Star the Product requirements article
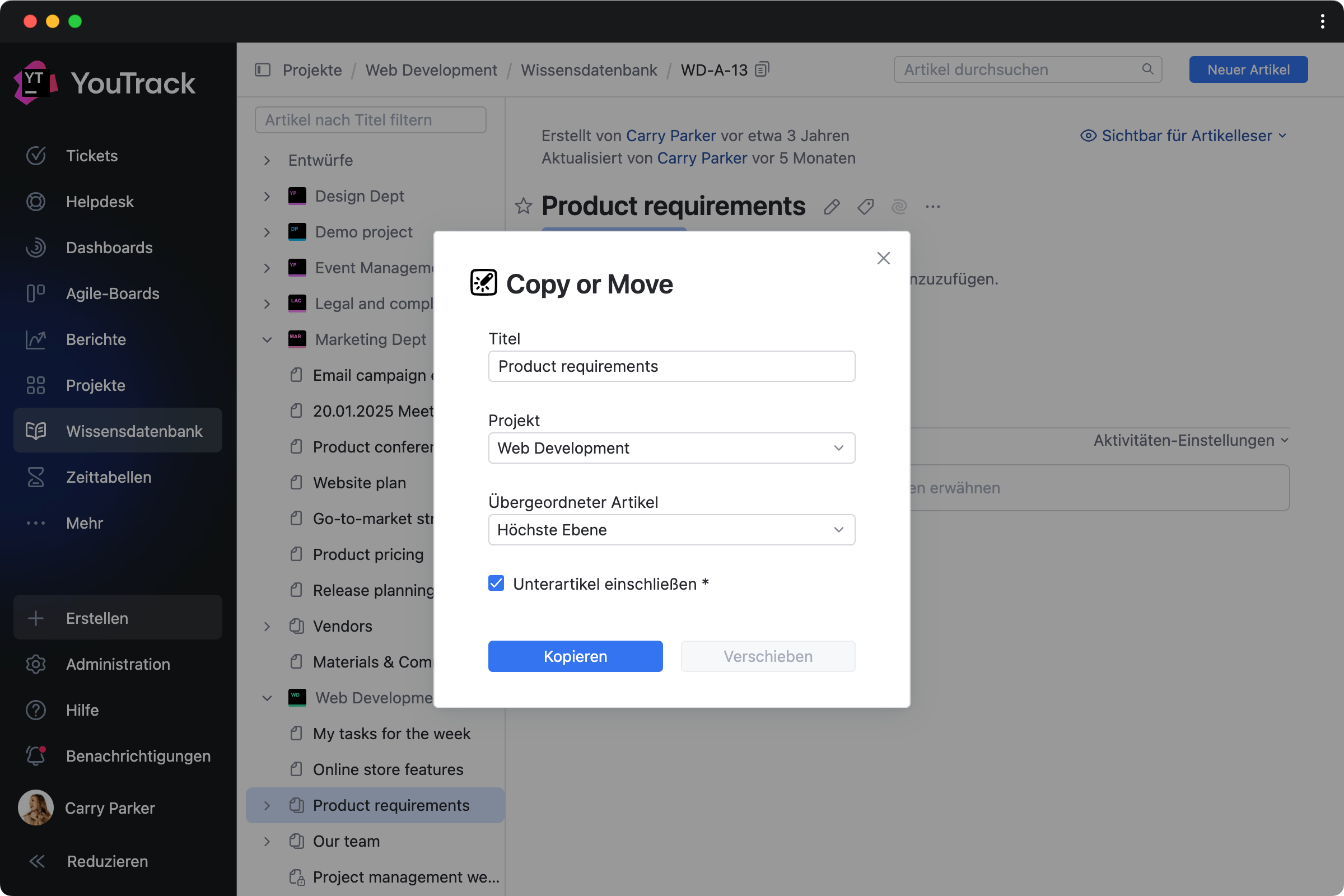 point(523,206)
